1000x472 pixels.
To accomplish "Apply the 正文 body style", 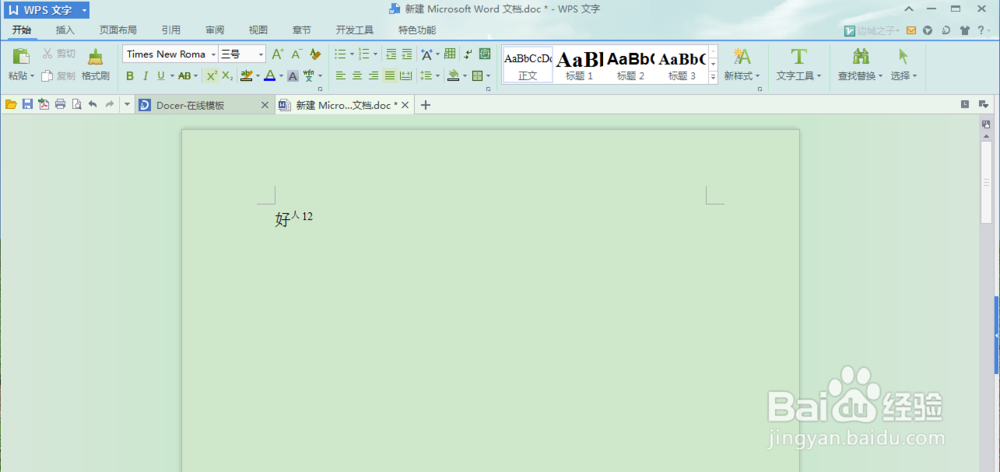I will pos(527,64).
